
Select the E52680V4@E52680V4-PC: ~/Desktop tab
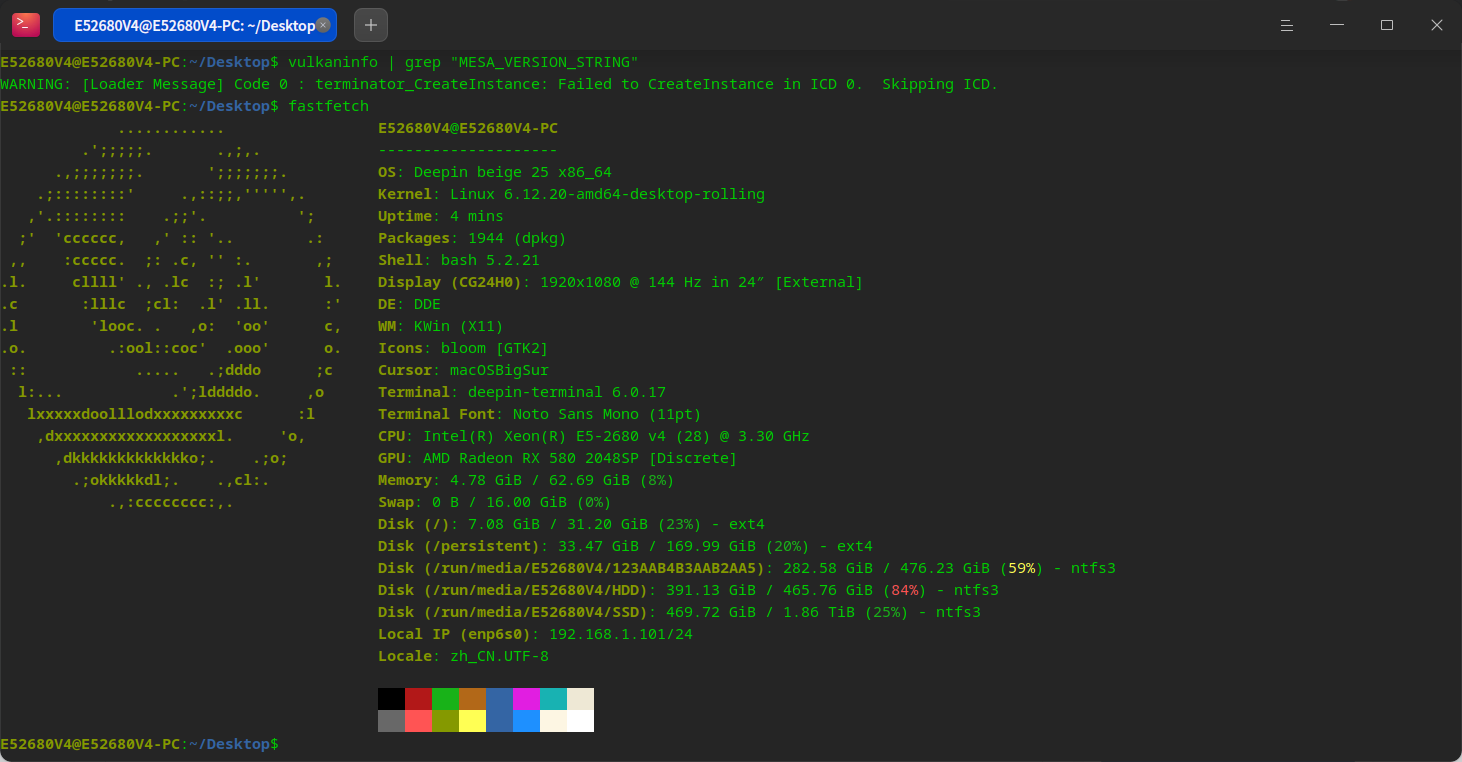point(195,25)
